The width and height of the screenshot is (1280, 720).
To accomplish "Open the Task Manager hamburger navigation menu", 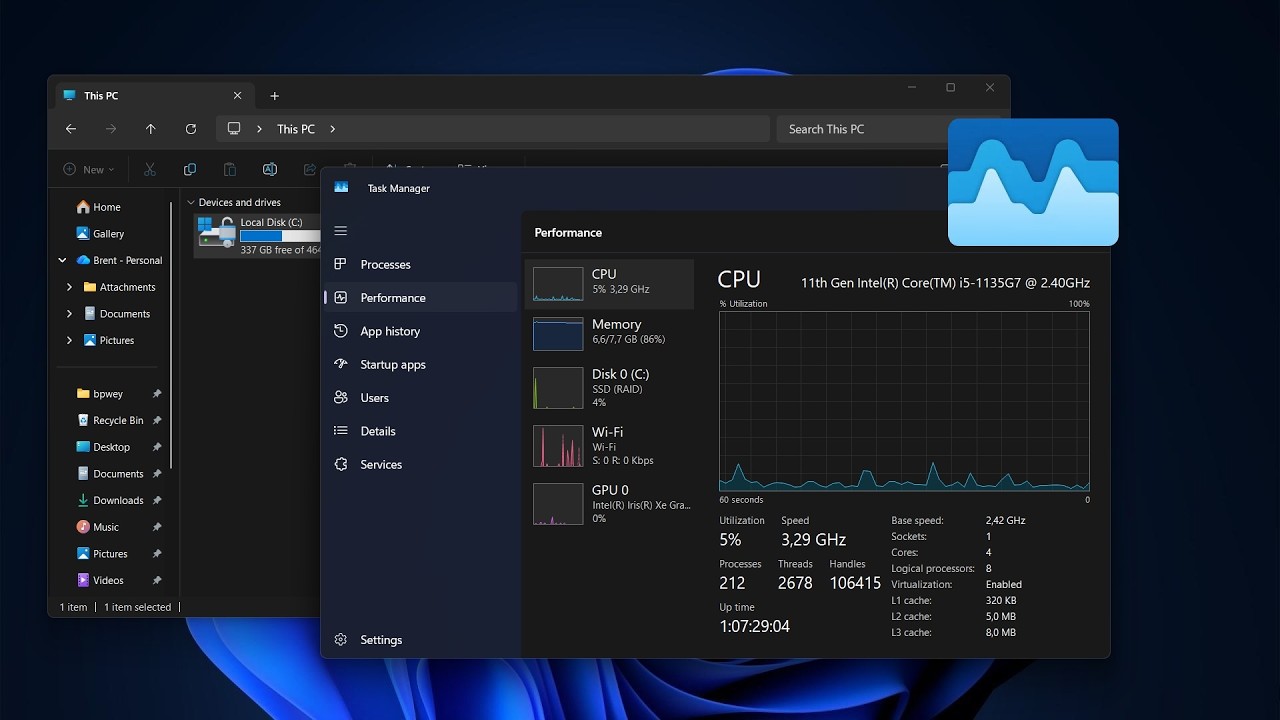I will click(x=340, y=231).
